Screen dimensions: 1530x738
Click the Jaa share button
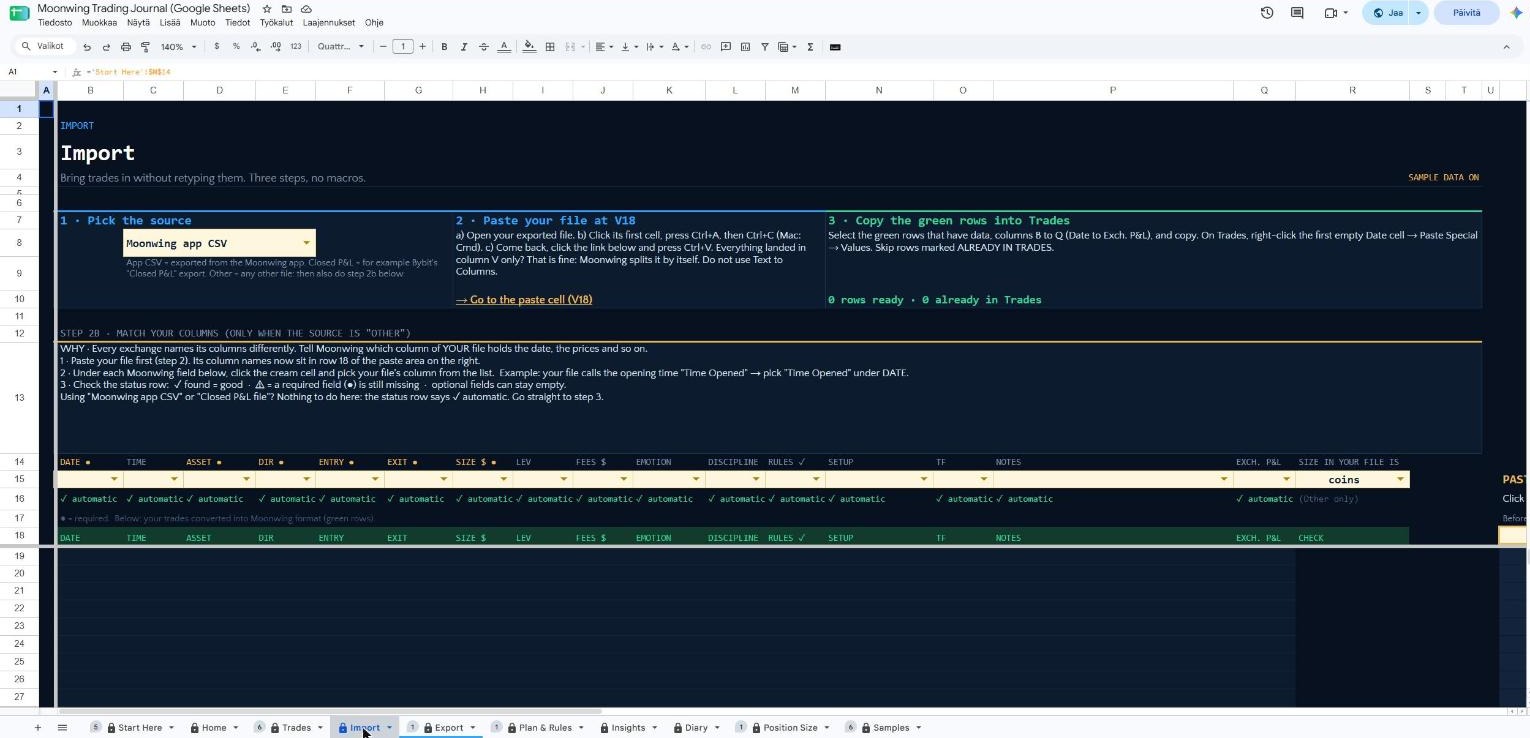(x=1387, y=13)
